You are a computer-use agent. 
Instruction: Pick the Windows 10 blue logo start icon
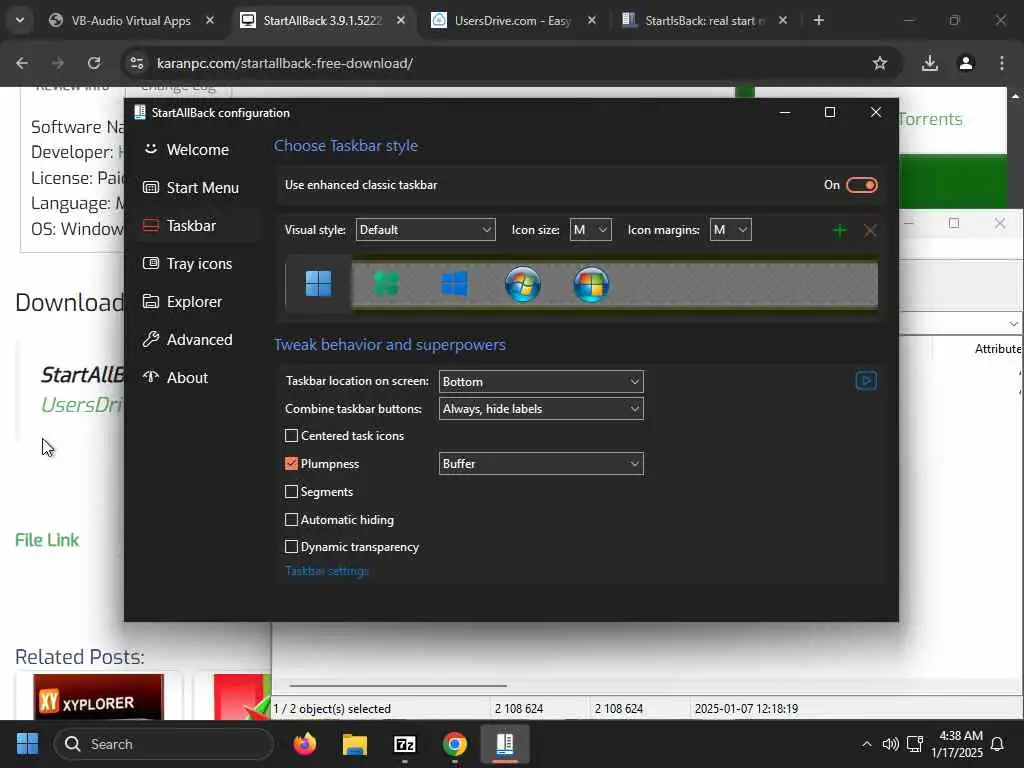[455, 284]
